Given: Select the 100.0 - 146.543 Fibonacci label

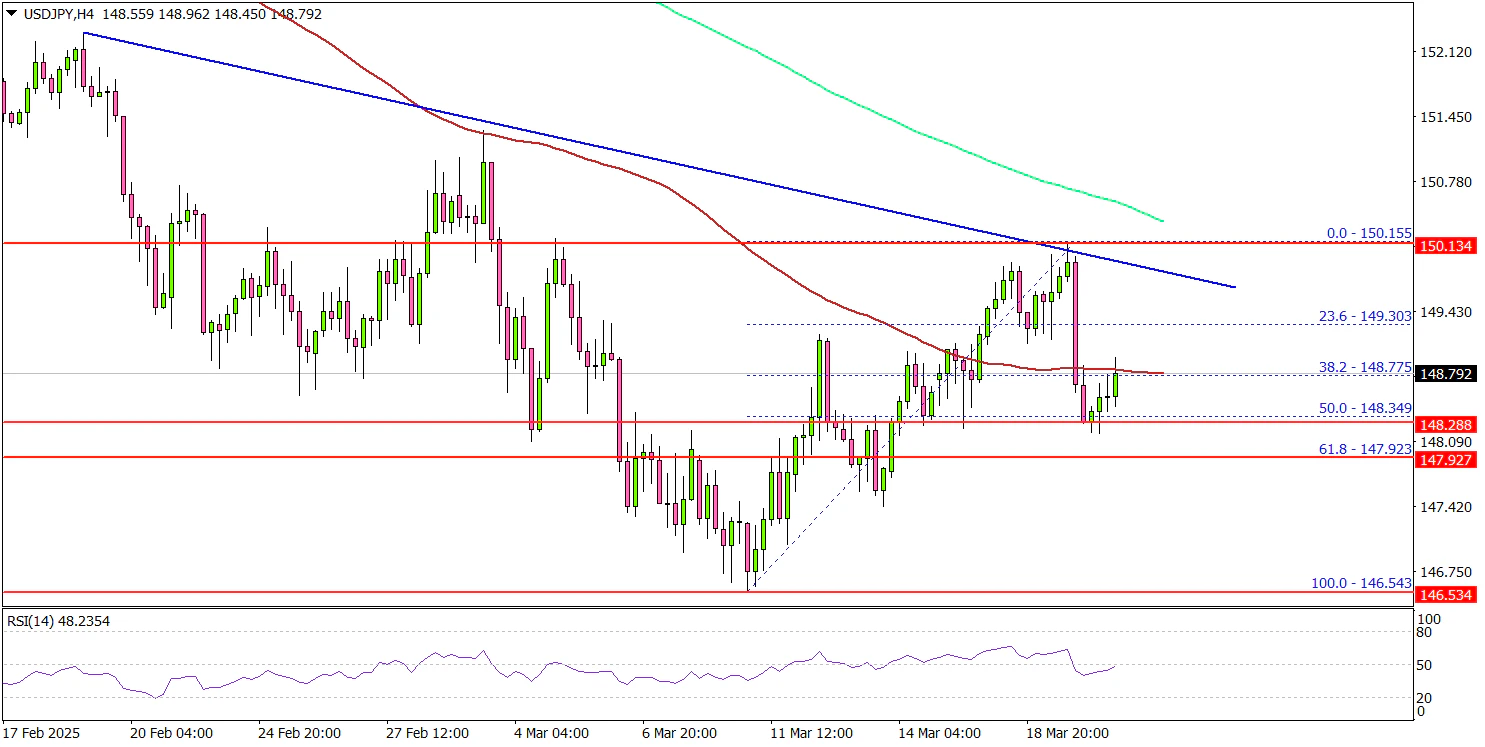Looking at the screenshot, I should point(1361,583).
